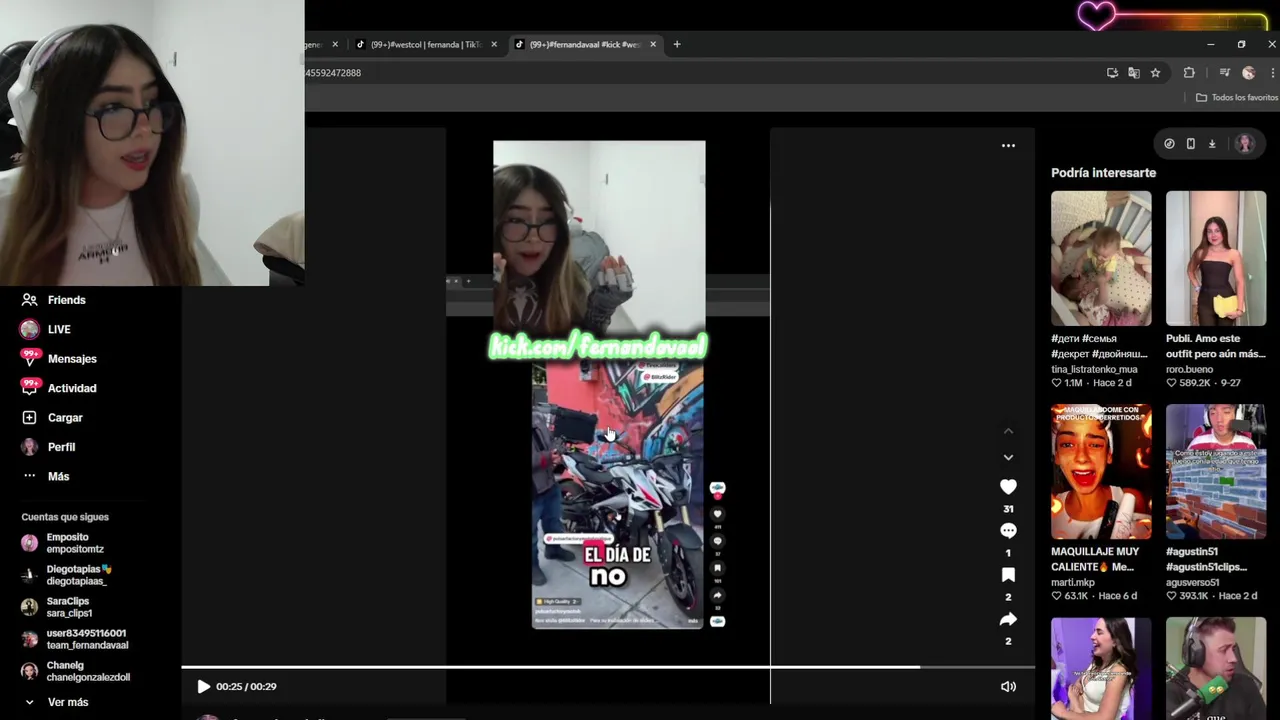Open #agustin51 video thumbnail
This screenshot has height=720, width=1280.
click(1216, 472)
